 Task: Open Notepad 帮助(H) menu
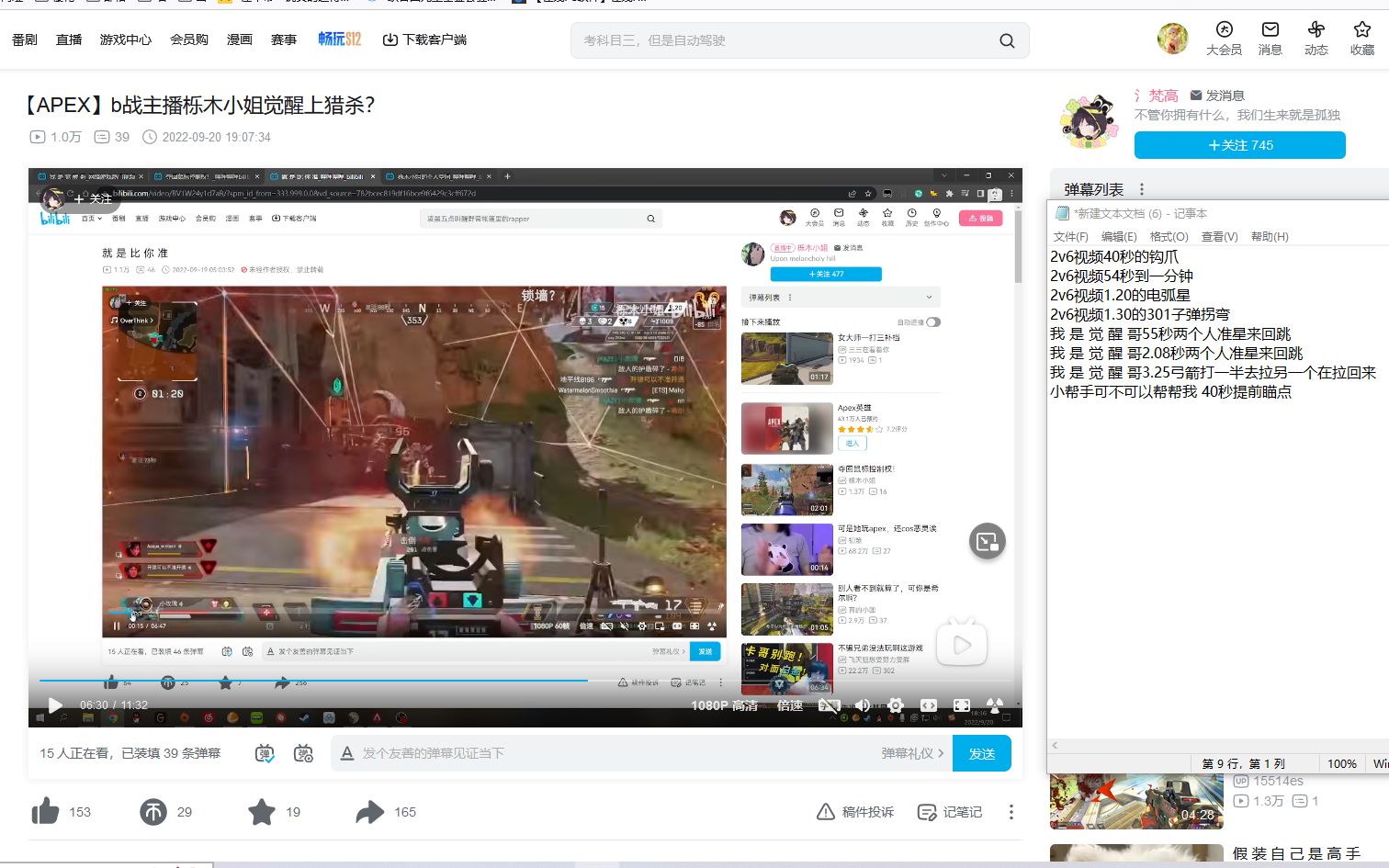tap(1270, 237)
